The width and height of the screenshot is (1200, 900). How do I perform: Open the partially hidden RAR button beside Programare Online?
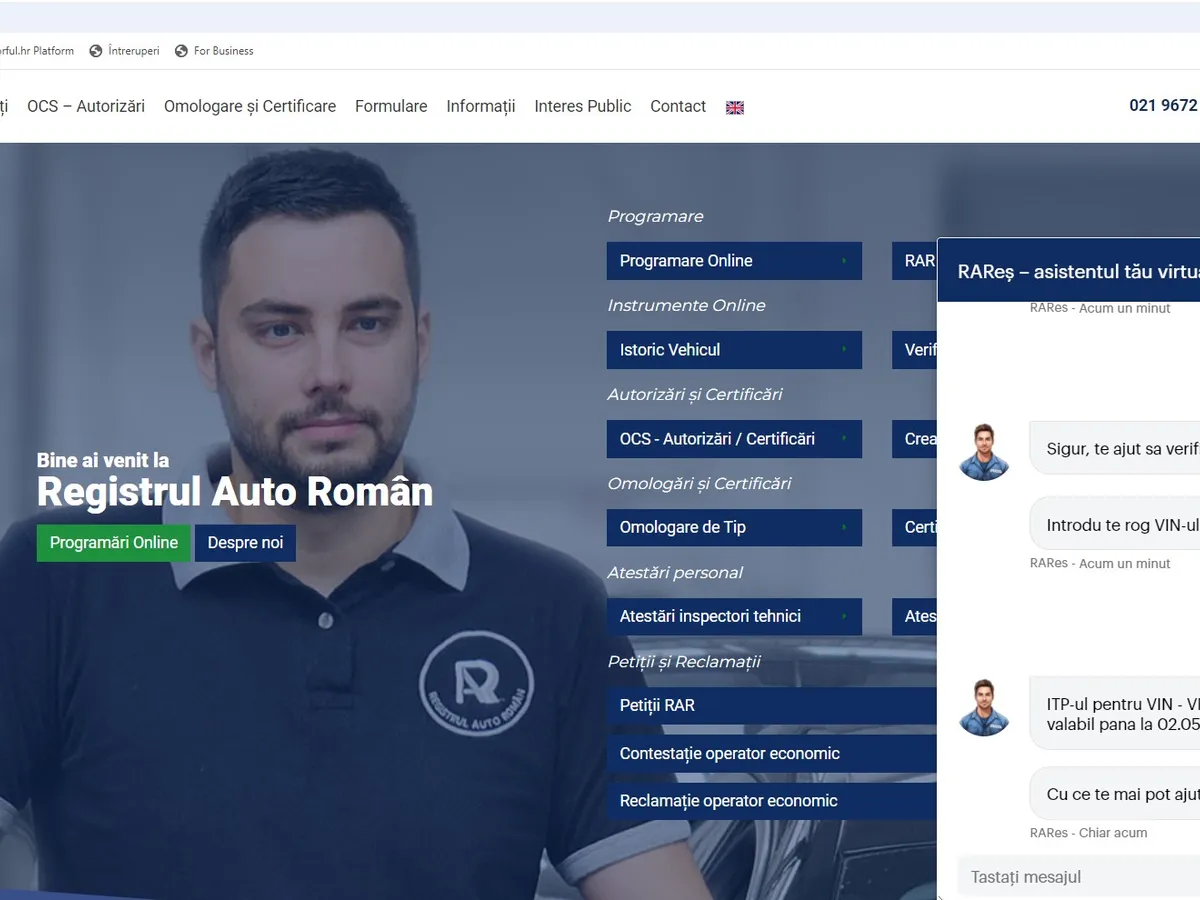pos(915,261)
